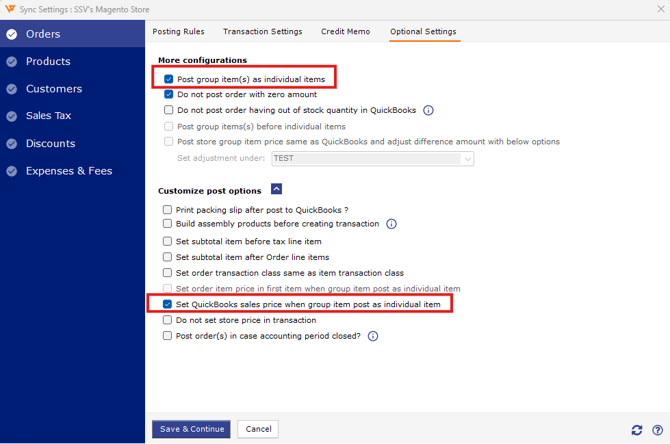Open the Expenses & Fees section in sidebar
The height and width of the screenshot is (444, 670).
(x=72, y=171)
